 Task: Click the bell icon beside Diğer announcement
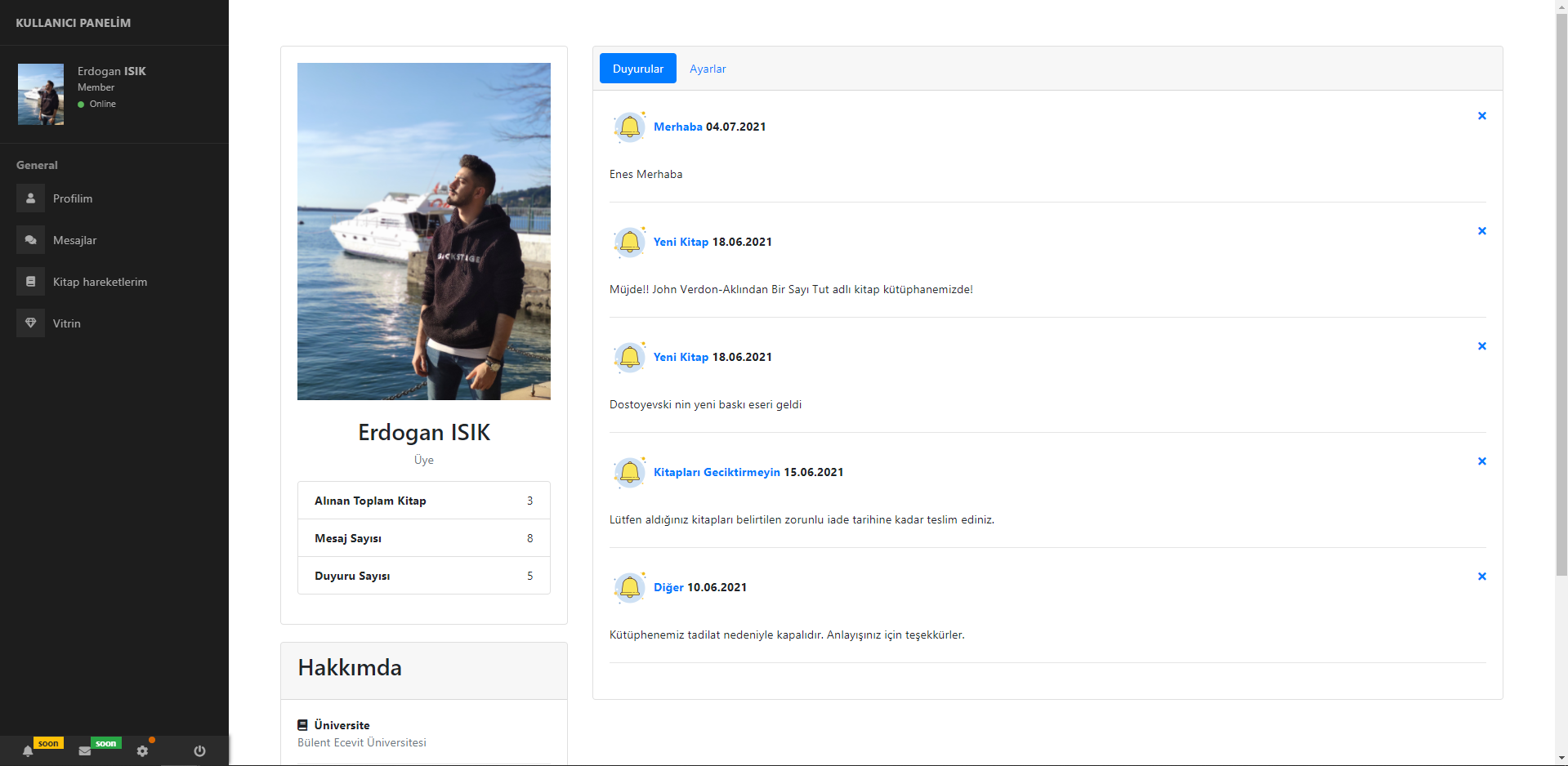point(629,587)
